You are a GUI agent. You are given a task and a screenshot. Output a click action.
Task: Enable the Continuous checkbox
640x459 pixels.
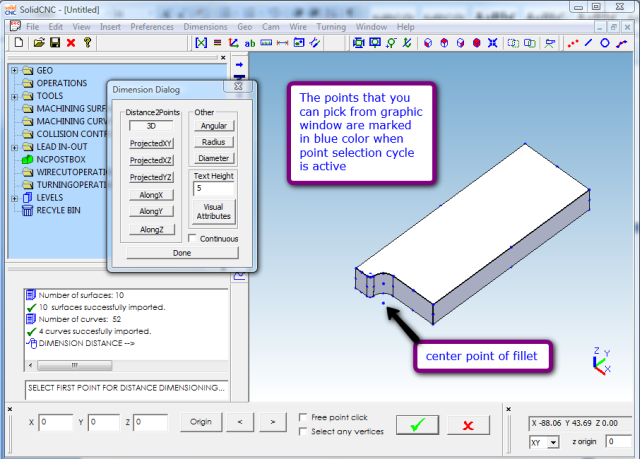(194, 239)
